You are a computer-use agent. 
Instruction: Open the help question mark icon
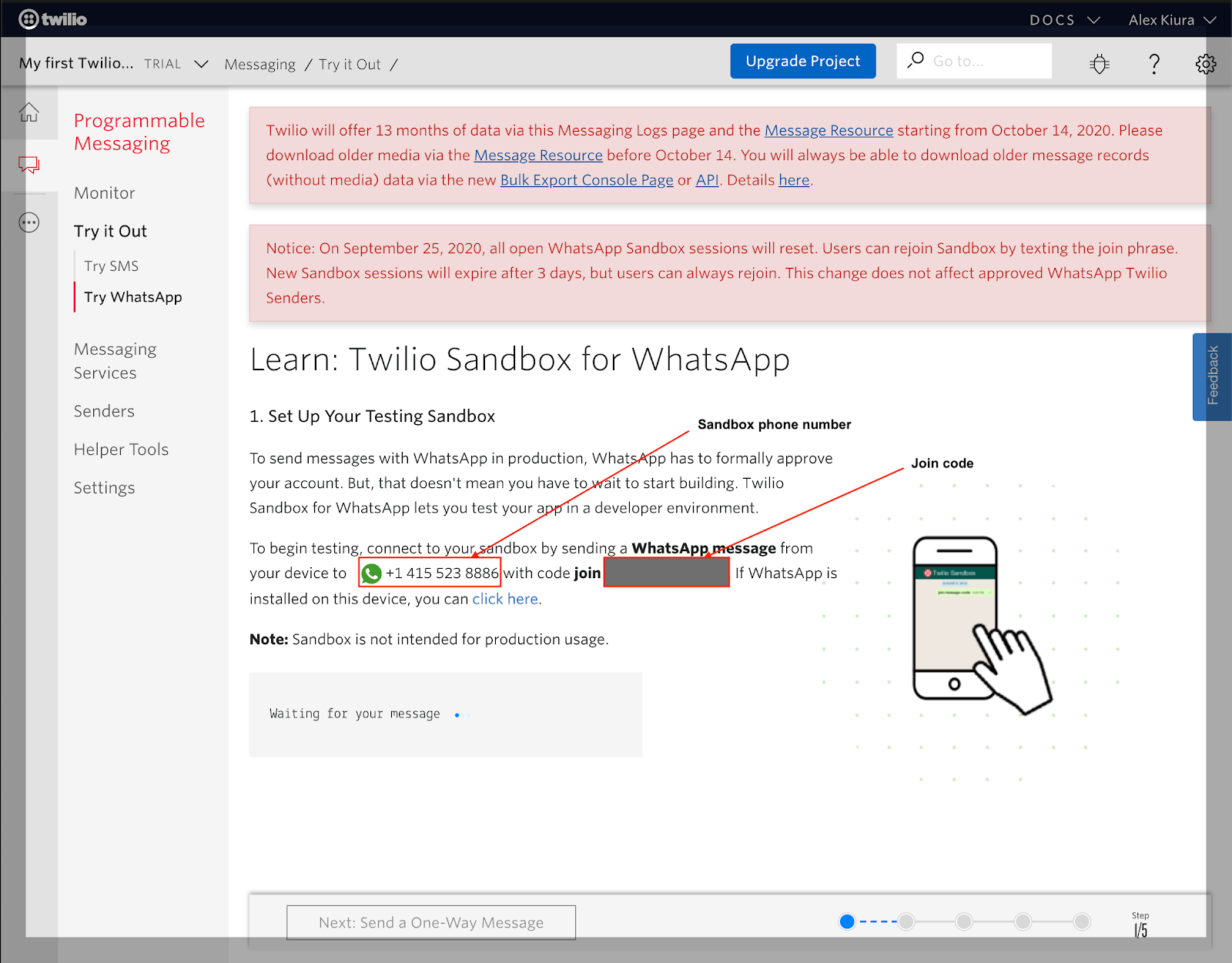[x=1153, y=63]
